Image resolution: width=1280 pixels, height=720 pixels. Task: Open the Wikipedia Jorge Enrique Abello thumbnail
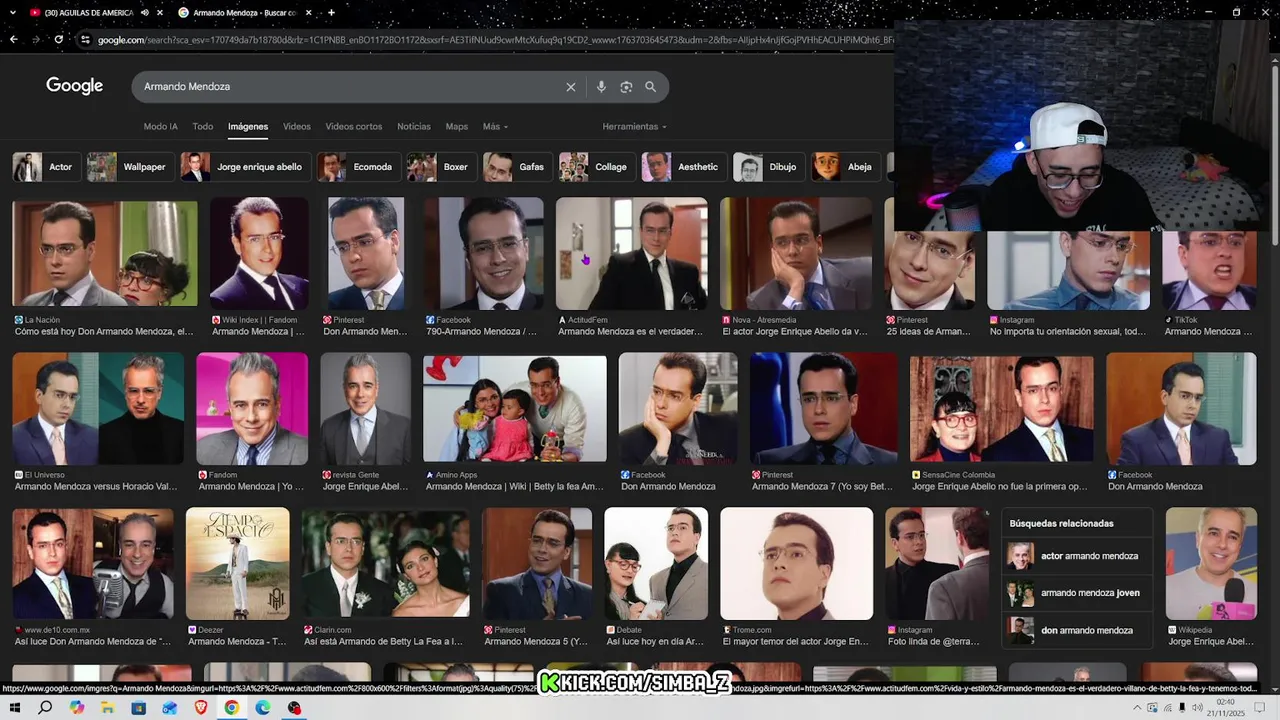pyautogui.click(x=1211, y=563)
